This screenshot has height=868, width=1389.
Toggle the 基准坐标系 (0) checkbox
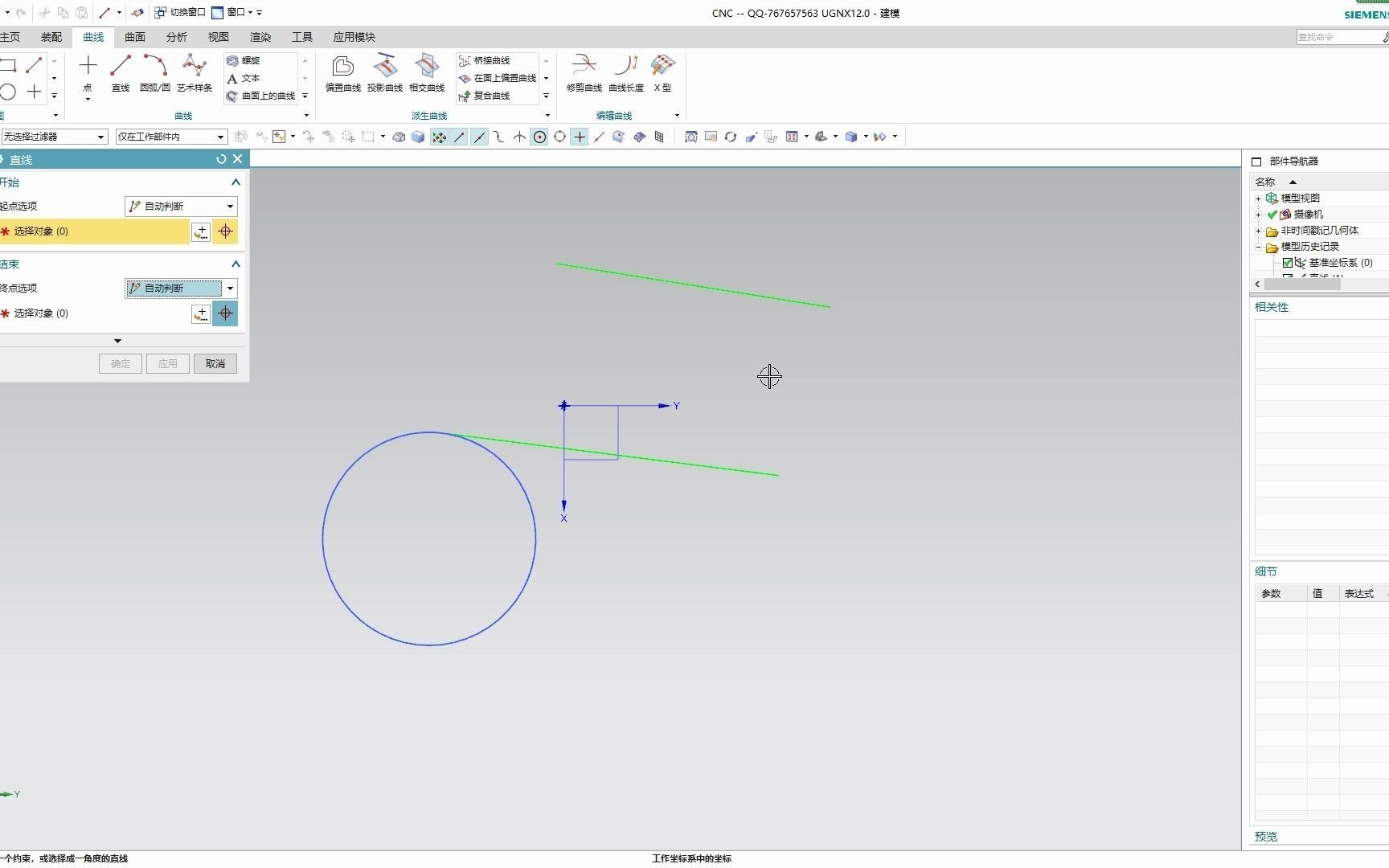tap(1288, 263)
